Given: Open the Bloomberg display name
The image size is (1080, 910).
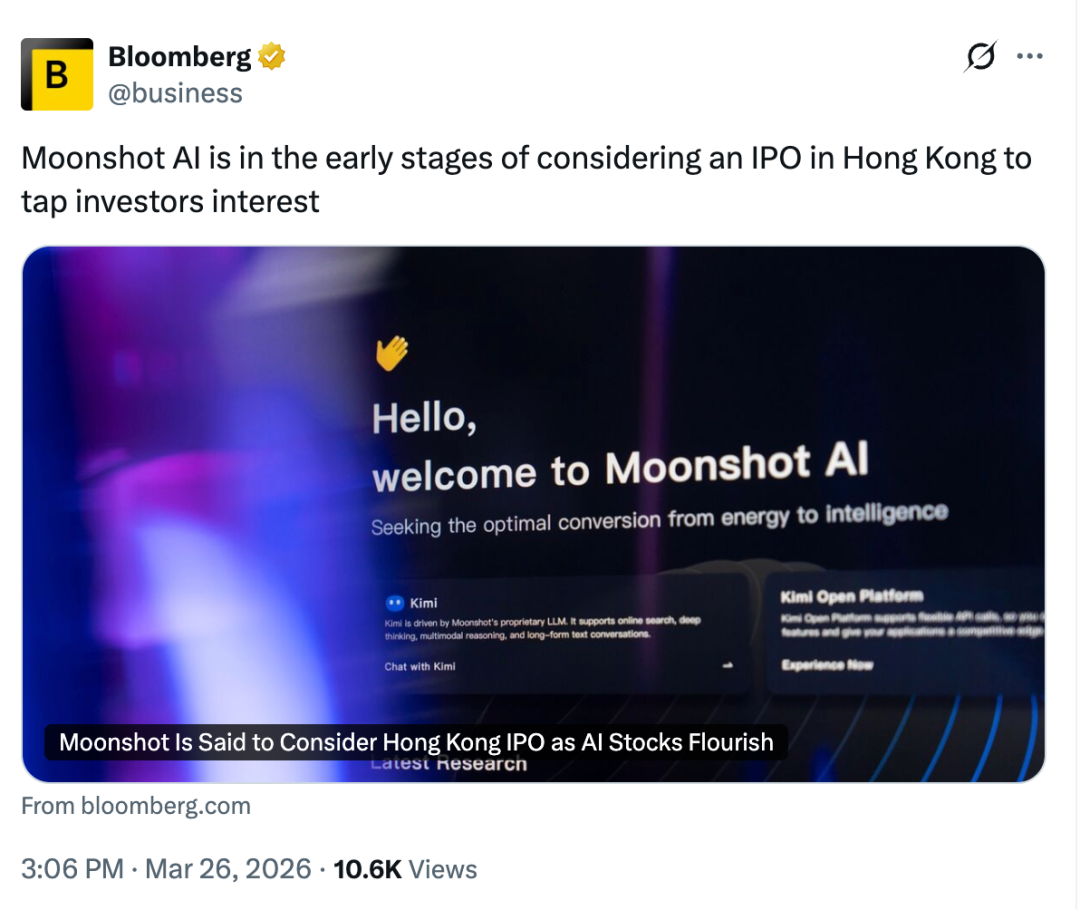Looking at the screenshot, I should coord(180,57).
